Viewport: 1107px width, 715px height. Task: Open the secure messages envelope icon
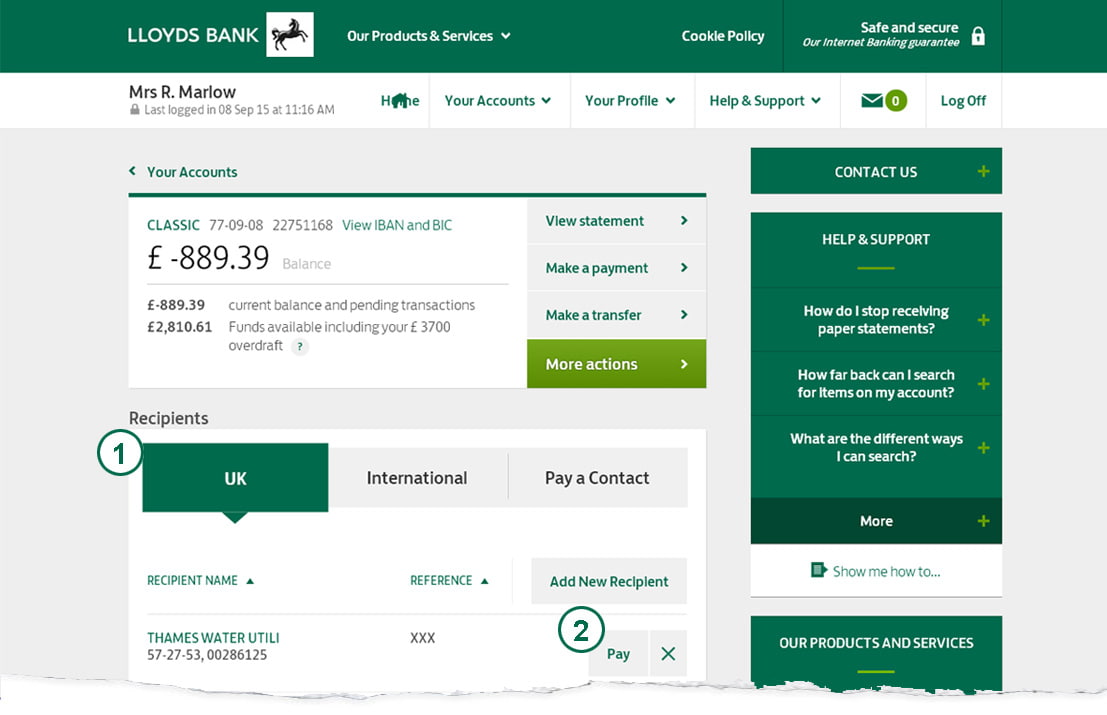(x=874, y=100)
